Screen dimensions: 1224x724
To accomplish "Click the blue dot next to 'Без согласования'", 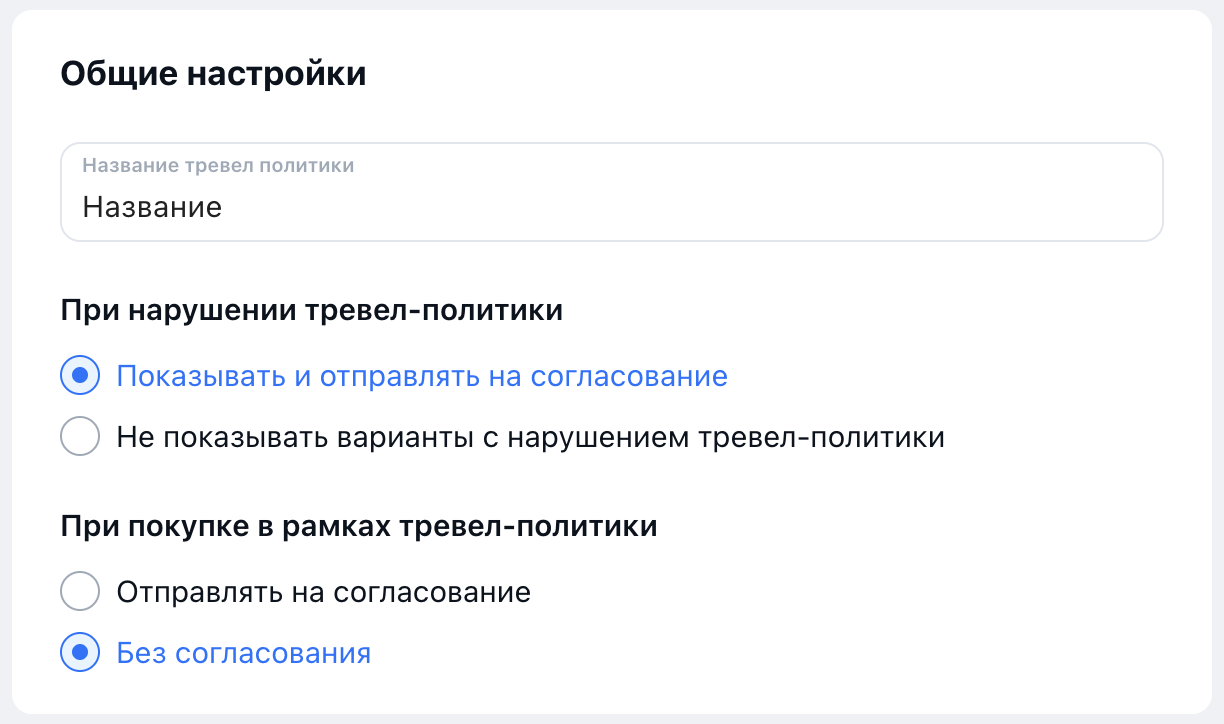I will (80, 653).
